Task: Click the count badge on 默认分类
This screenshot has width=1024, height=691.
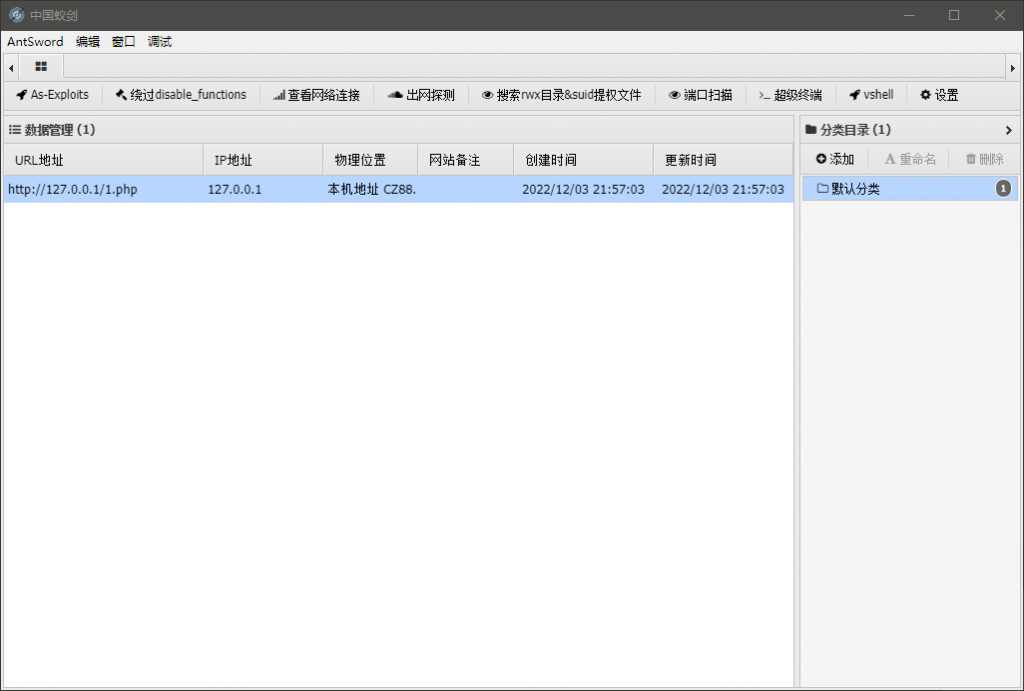Action: [1003, 189]
